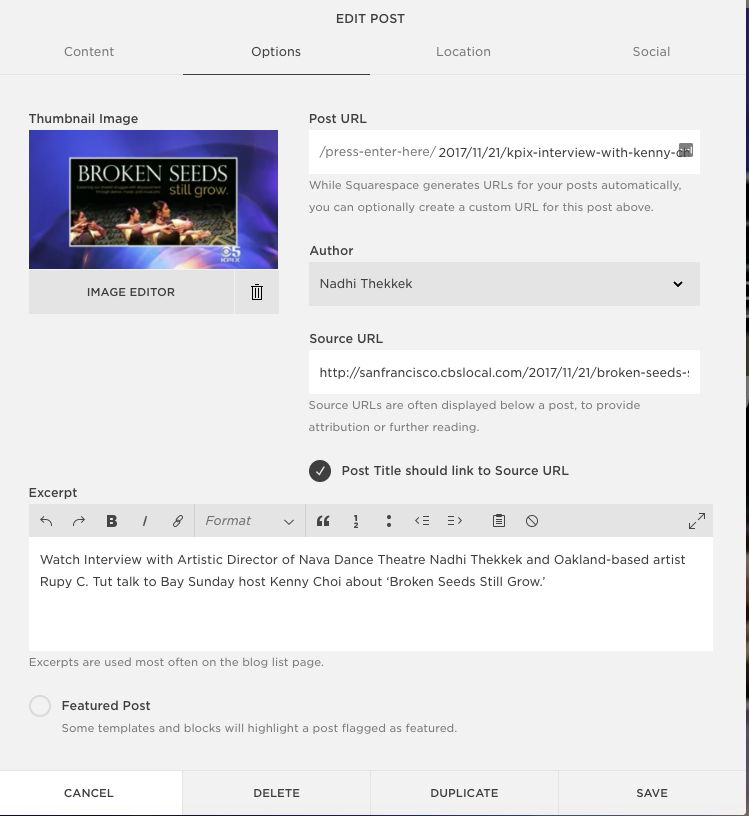Image resolution: width=749 pixels, height=816 pixels.
Task: Click into the Excerpt text area
Action: coord(371,594)
